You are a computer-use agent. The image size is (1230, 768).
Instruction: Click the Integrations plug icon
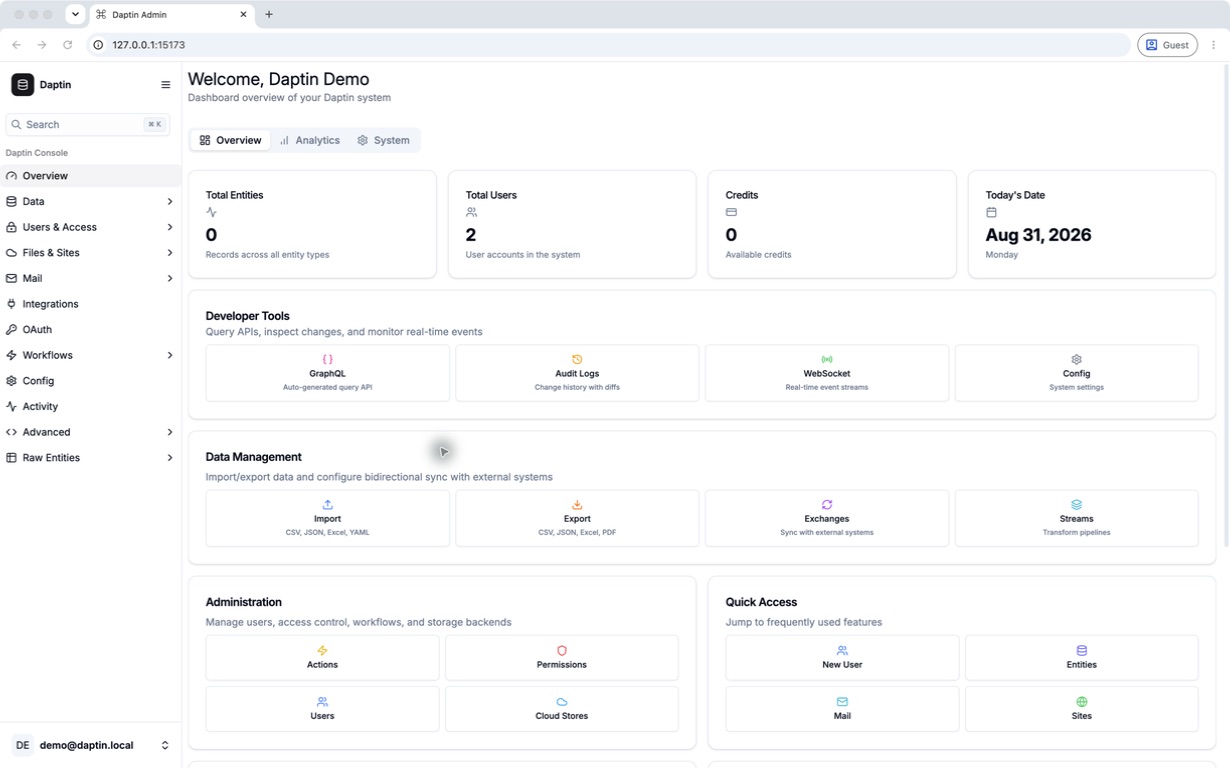tap(12, 304)
